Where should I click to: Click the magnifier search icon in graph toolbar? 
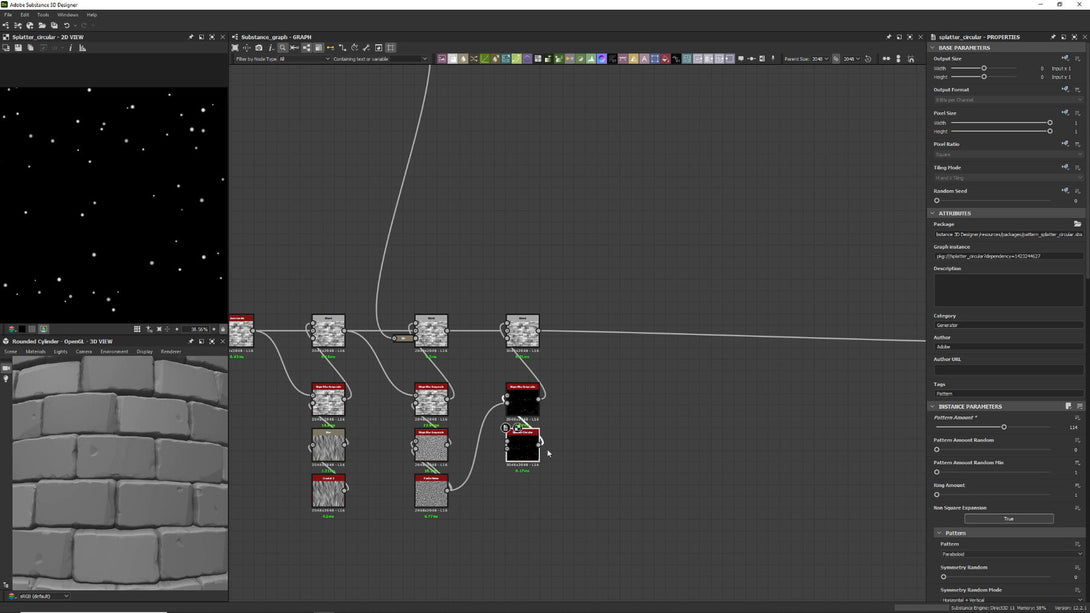(x=283, y=48)
